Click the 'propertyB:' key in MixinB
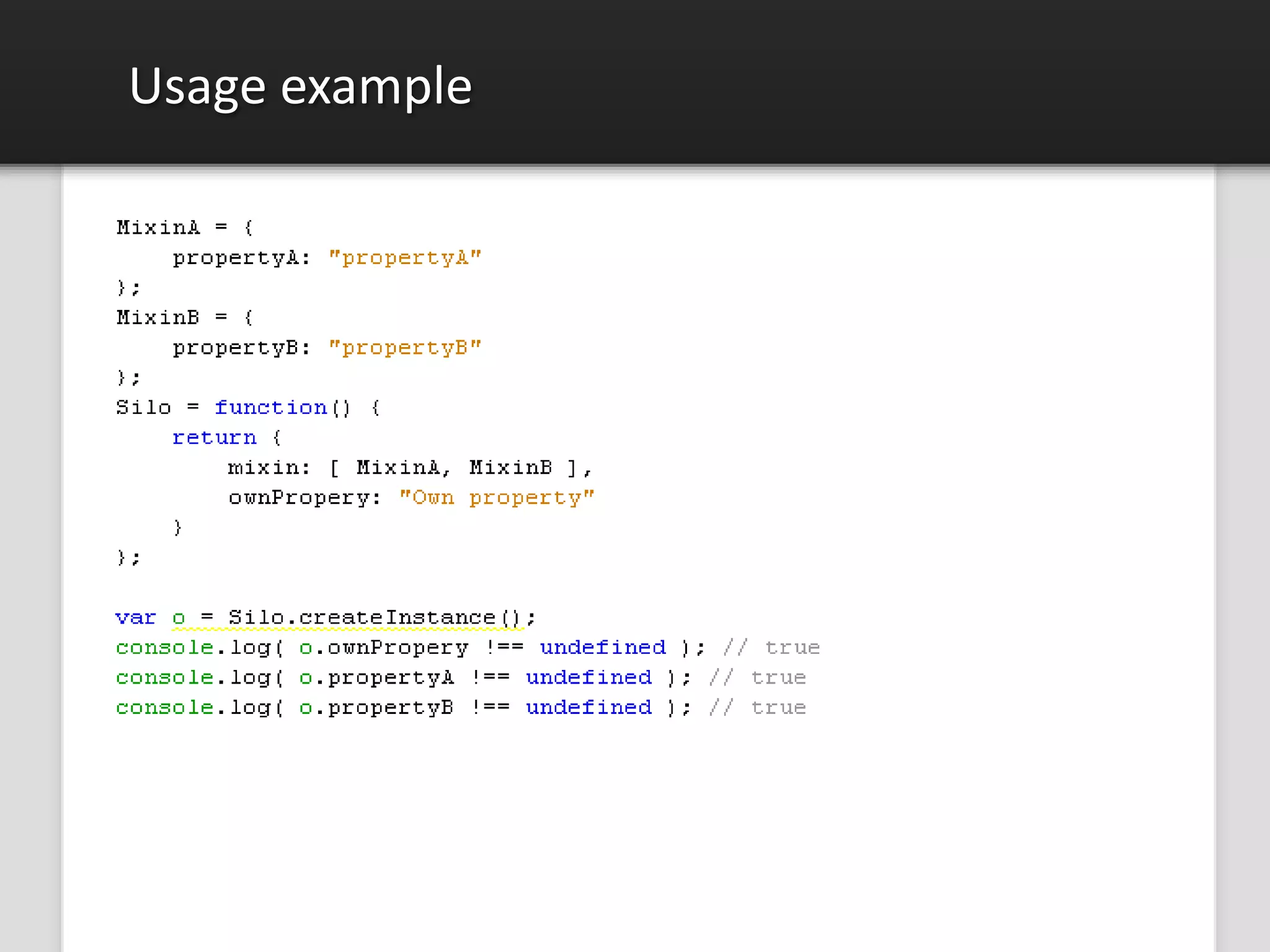1270x952 pixels. [x=241, y=348]
